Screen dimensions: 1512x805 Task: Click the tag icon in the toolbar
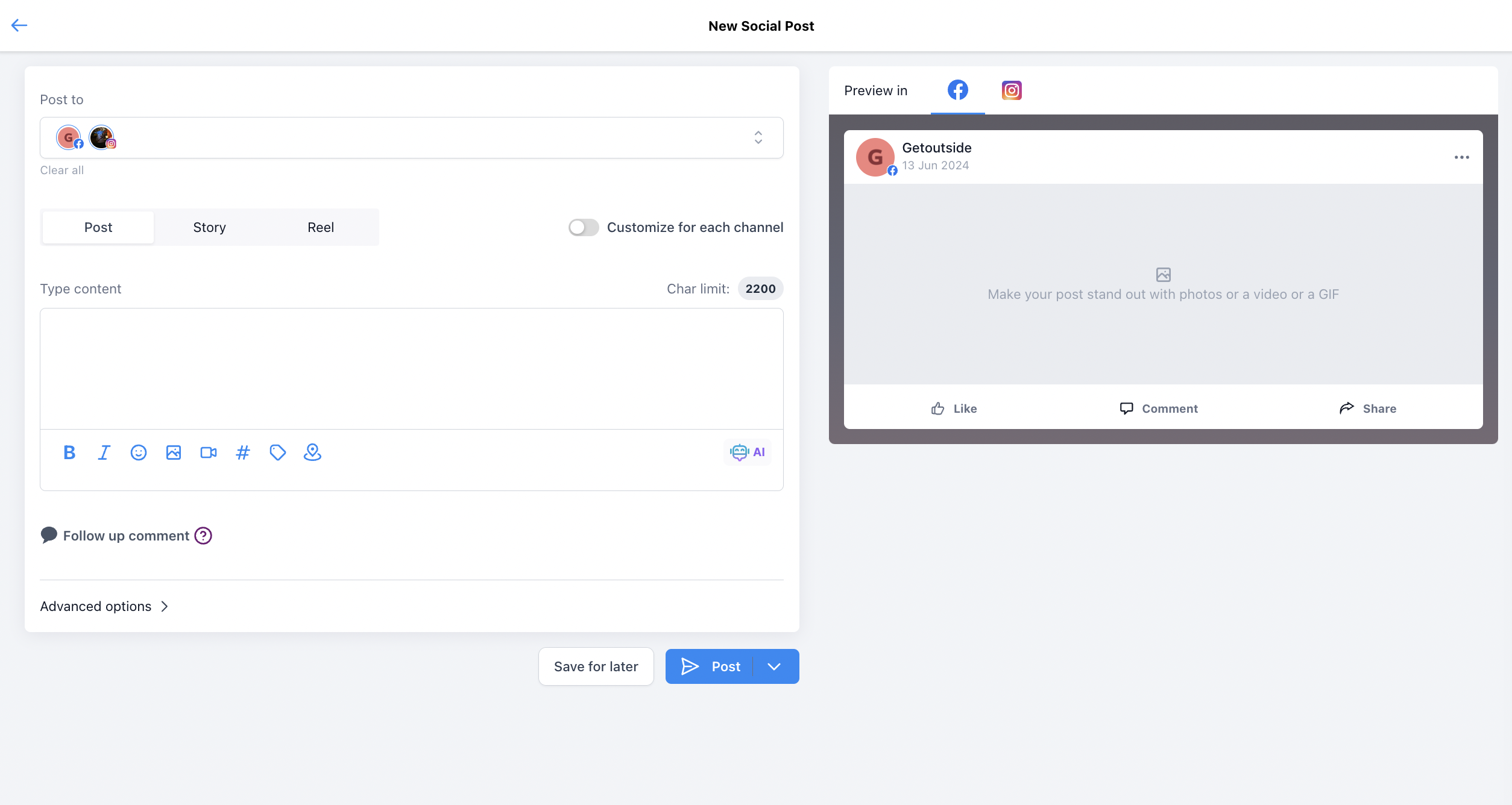(x=278, y=453)
